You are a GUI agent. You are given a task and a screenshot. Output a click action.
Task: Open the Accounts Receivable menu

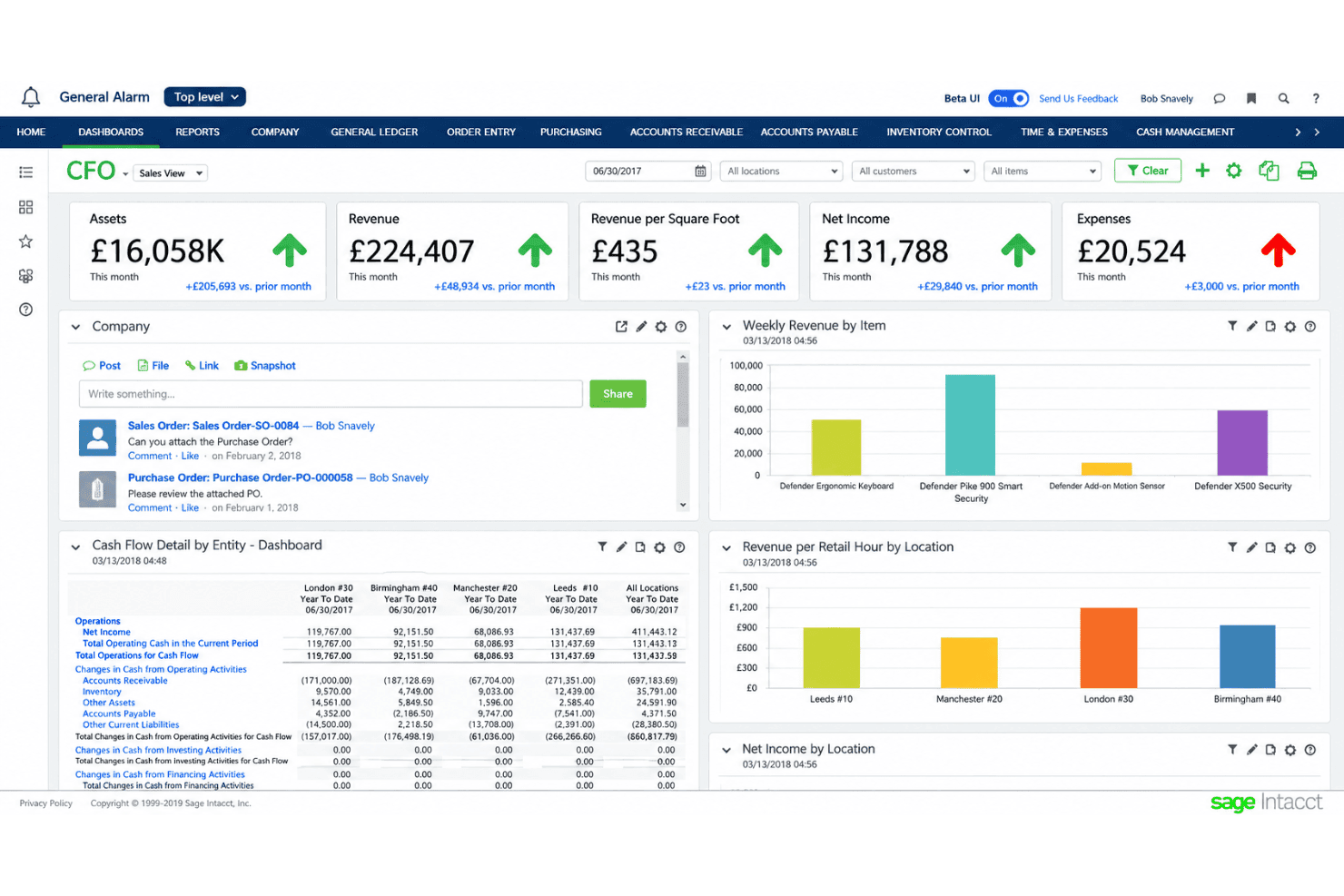(x=687, y=133)
